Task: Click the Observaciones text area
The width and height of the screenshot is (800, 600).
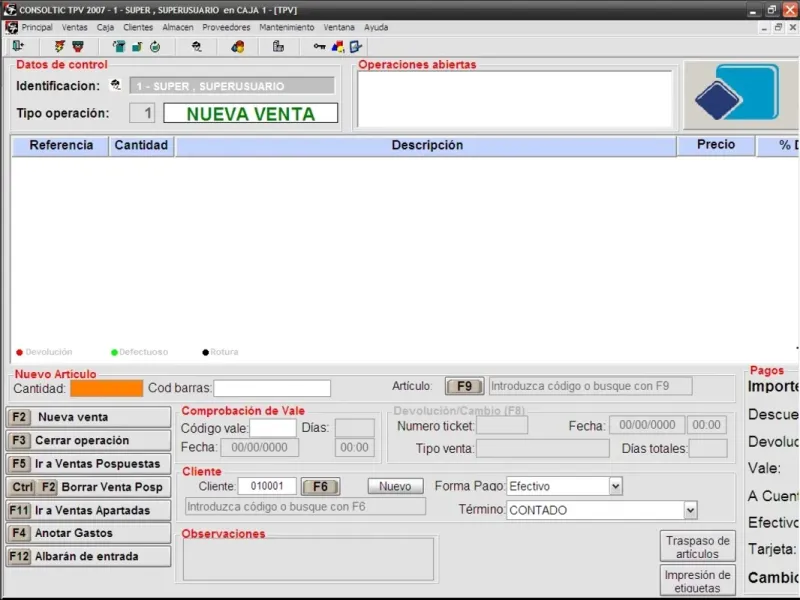Action: coord(308,559)
